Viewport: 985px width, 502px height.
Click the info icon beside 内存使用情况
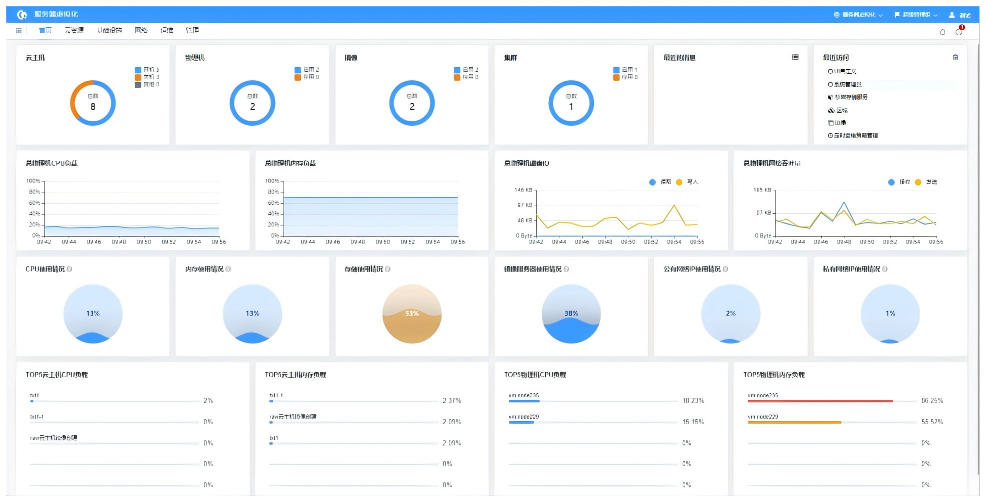click(229, 269)
